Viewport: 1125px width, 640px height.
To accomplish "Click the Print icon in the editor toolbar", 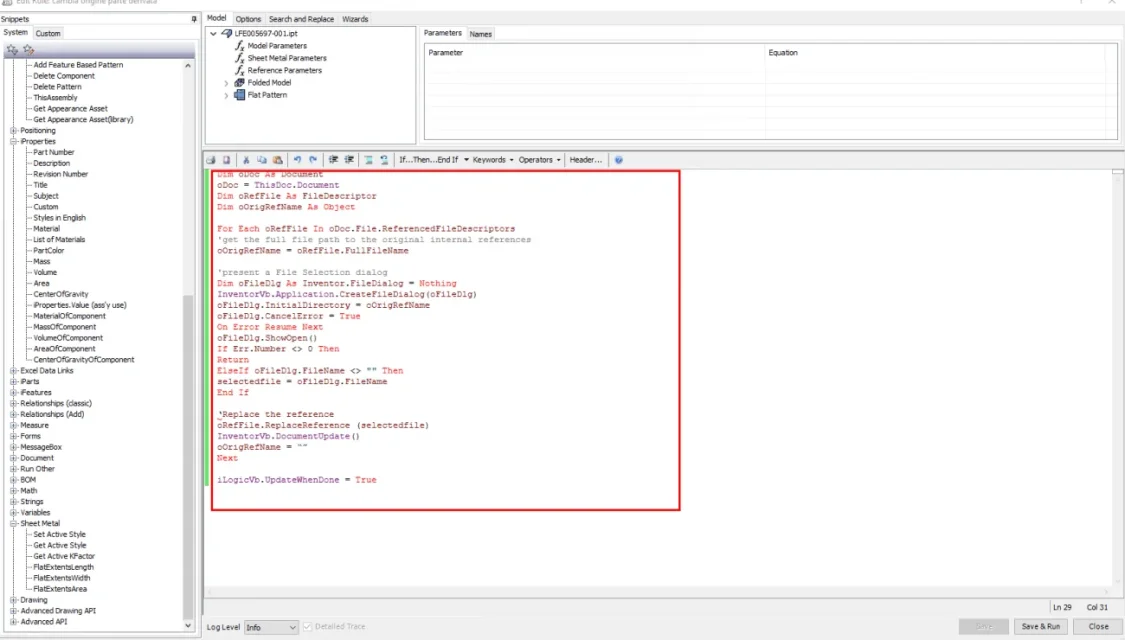I will [211, 160].
